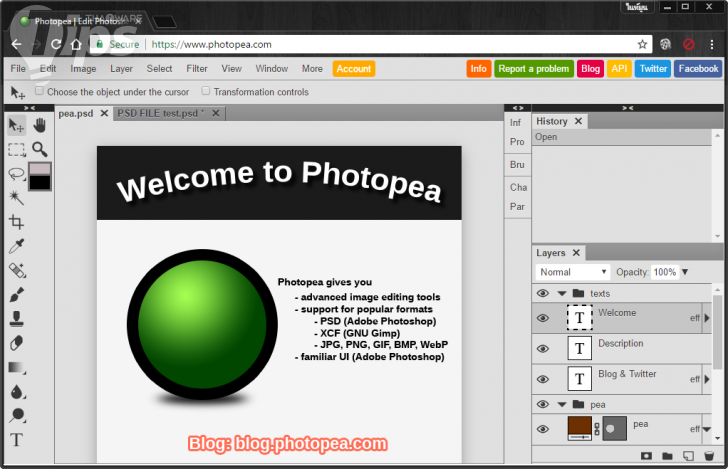This screenshot has width=728, height=469.
Task: Click the Account button
Action: [x=354, y=69]
